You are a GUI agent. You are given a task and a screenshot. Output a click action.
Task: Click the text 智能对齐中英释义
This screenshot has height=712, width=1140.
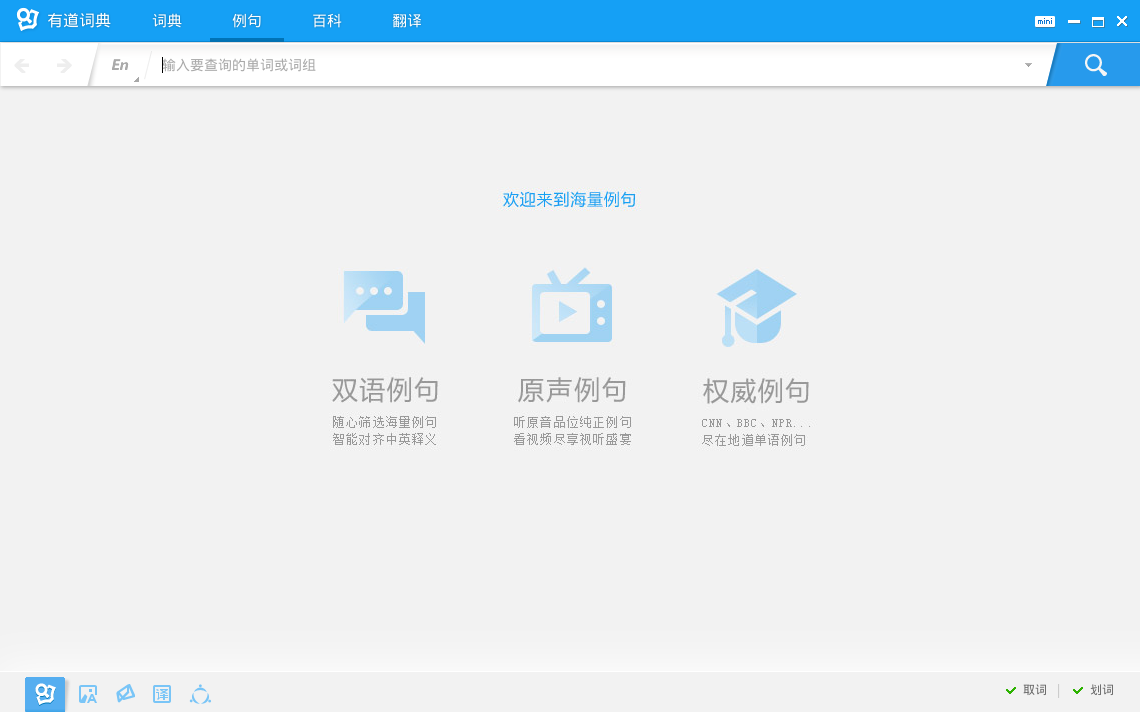385,439
